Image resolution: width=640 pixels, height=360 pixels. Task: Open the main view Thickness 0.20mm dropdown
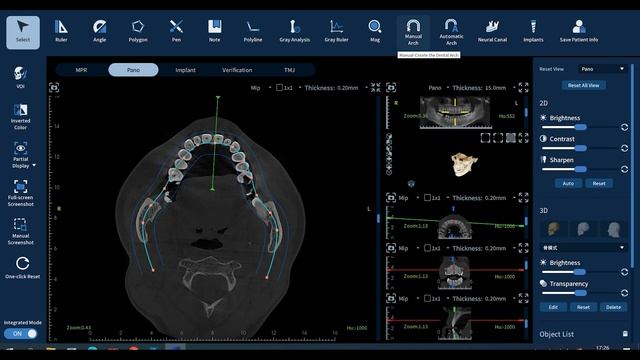[366, 88]
